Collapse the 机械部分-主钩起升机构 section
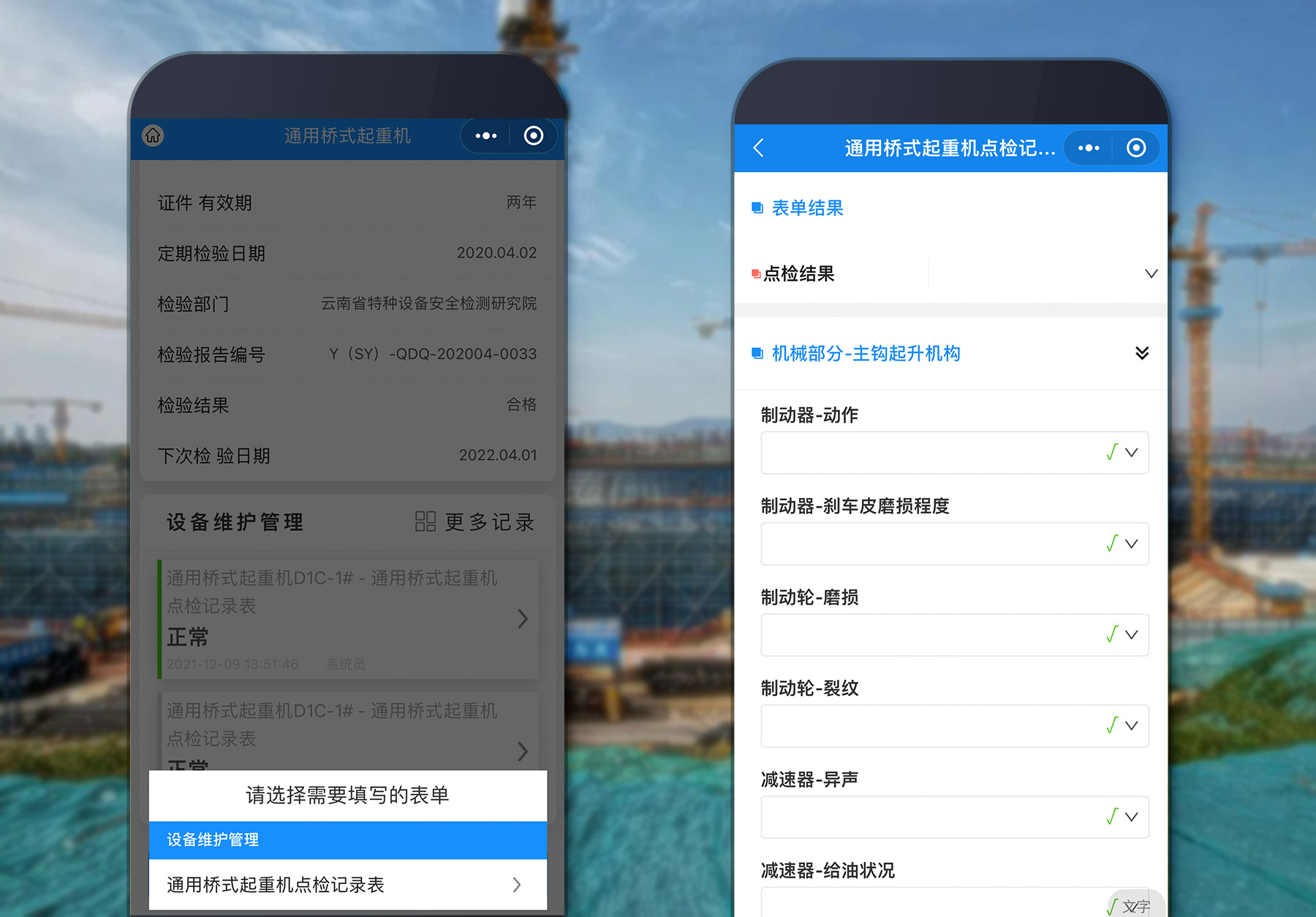1316x917 pixels. tap(1143, 354)
